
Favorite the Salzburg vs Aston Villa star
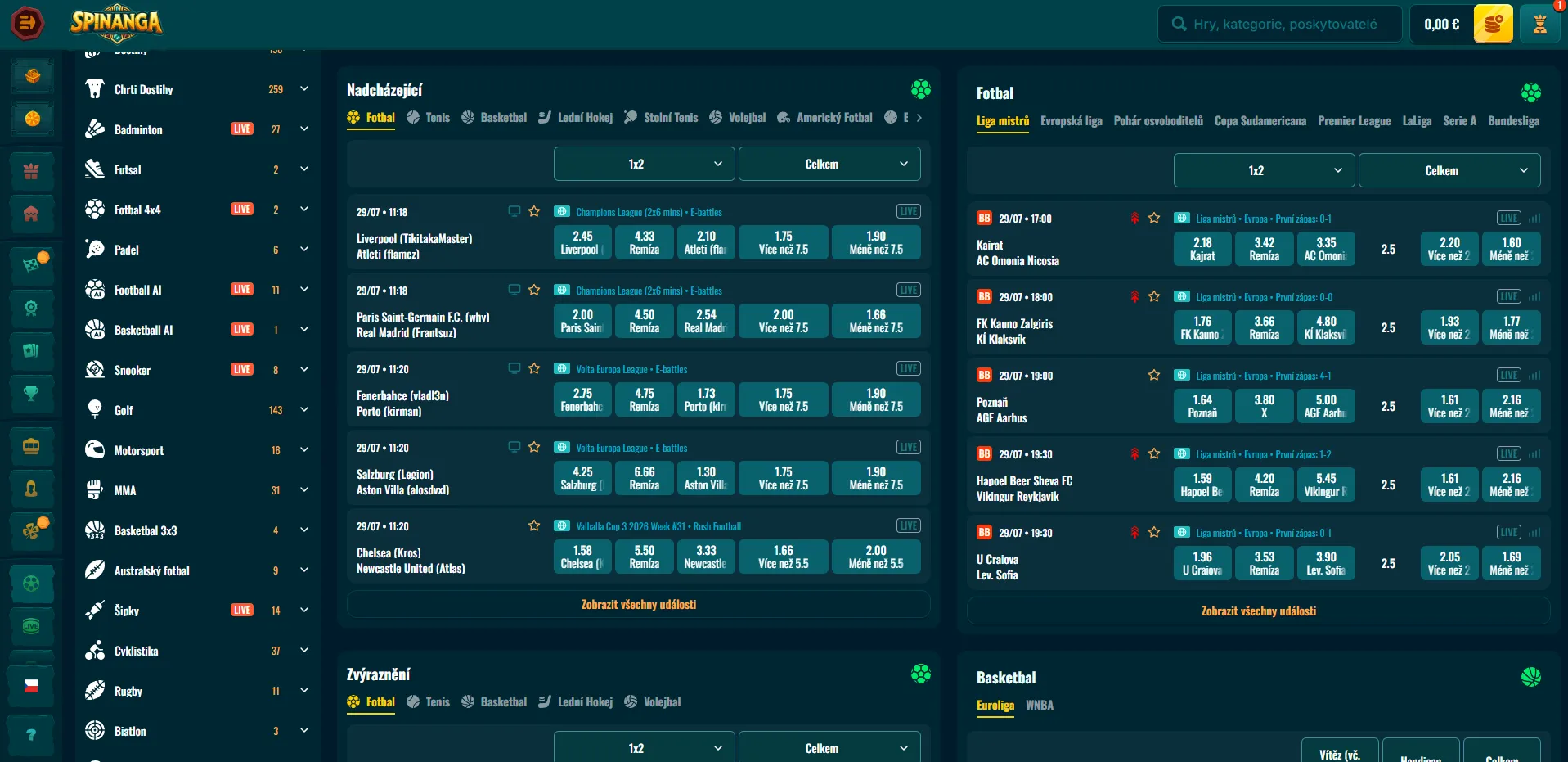point(534,447)
